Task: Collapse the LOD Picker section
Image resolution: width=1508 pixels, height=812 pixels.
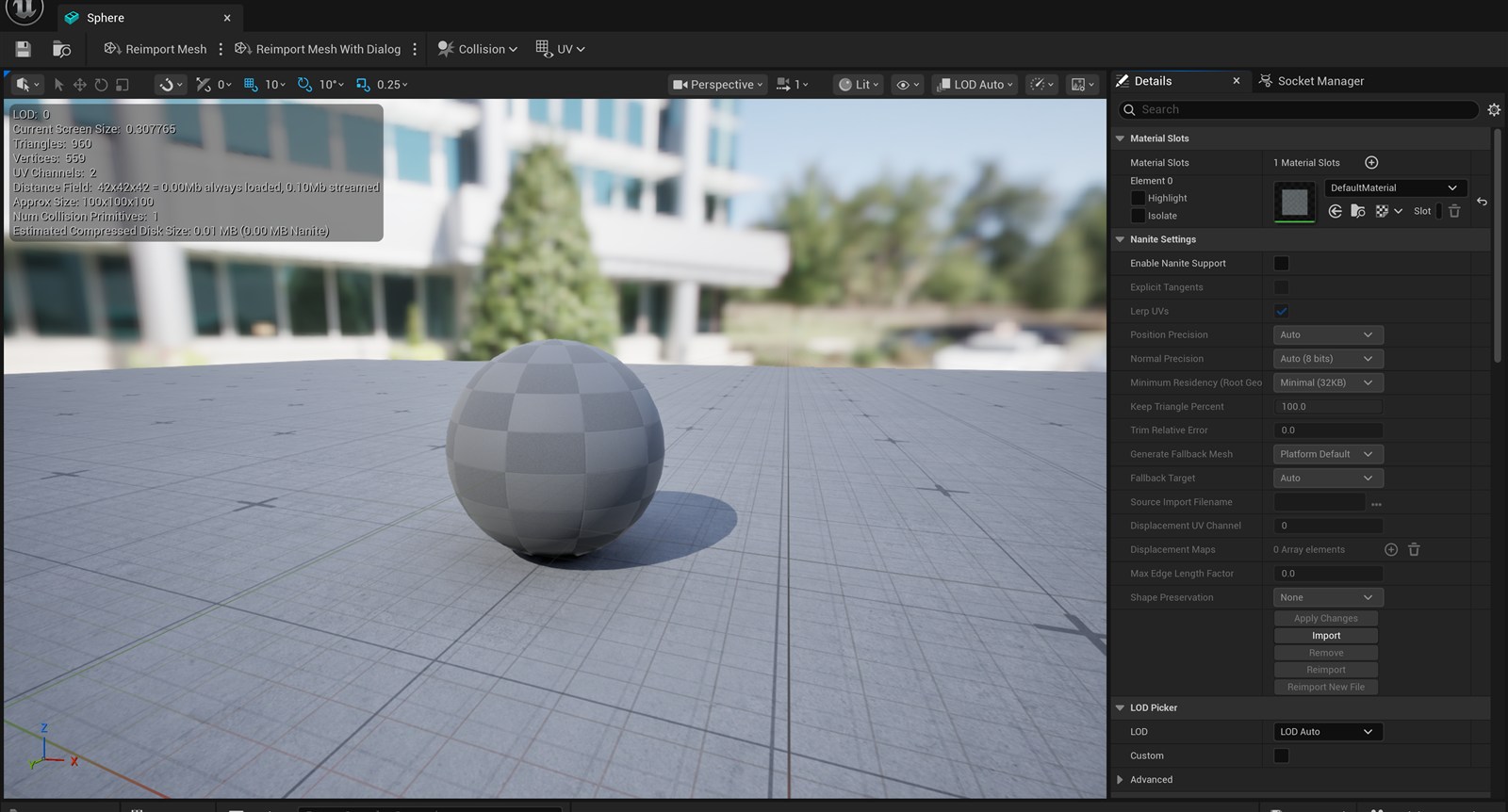Action: tap(1120, 707)
